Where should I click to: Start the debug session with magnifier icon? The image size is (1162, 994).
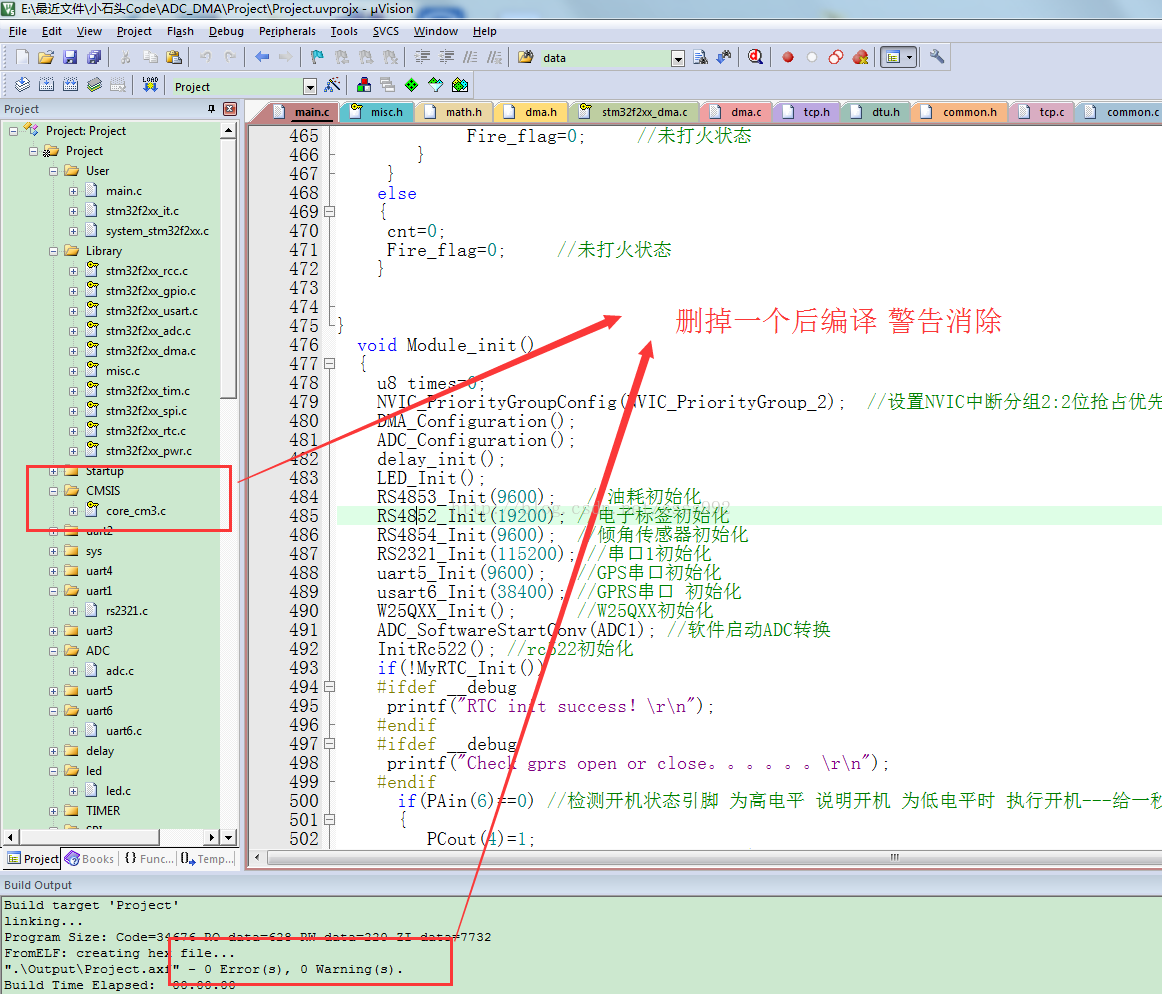(x=755, y=58)
